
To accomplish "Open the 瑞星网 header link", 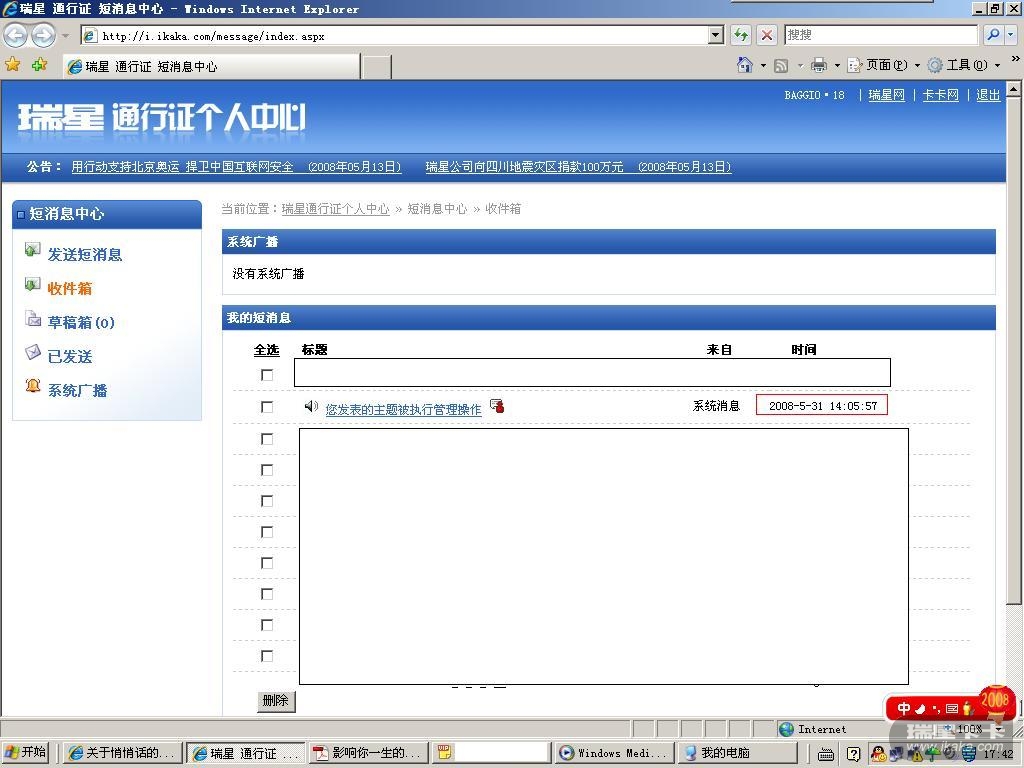I will click(x=886, y=95).
